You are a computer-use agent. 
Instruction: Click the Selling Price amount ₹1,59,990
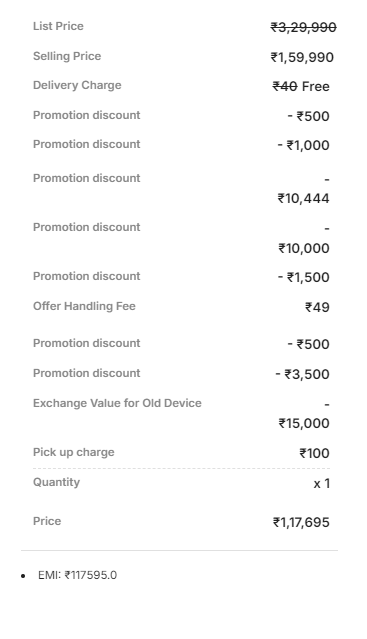(x=302, y=57)
